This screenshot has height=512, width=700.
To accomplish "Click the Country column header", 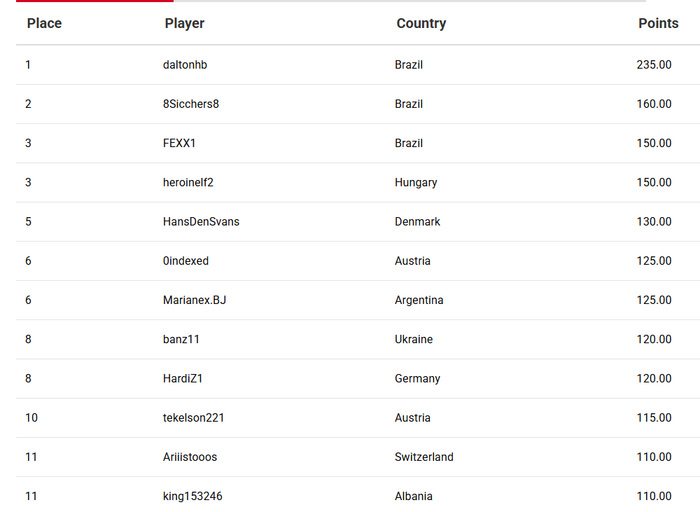I will 421,23.
